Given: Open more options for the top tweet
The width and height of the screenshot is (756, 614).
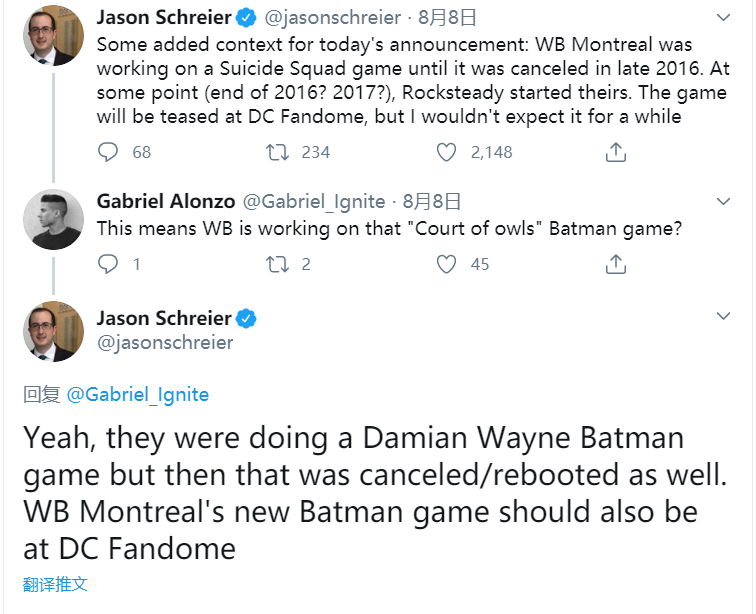Looking at the screenshot, I should (x=724, y=19).
